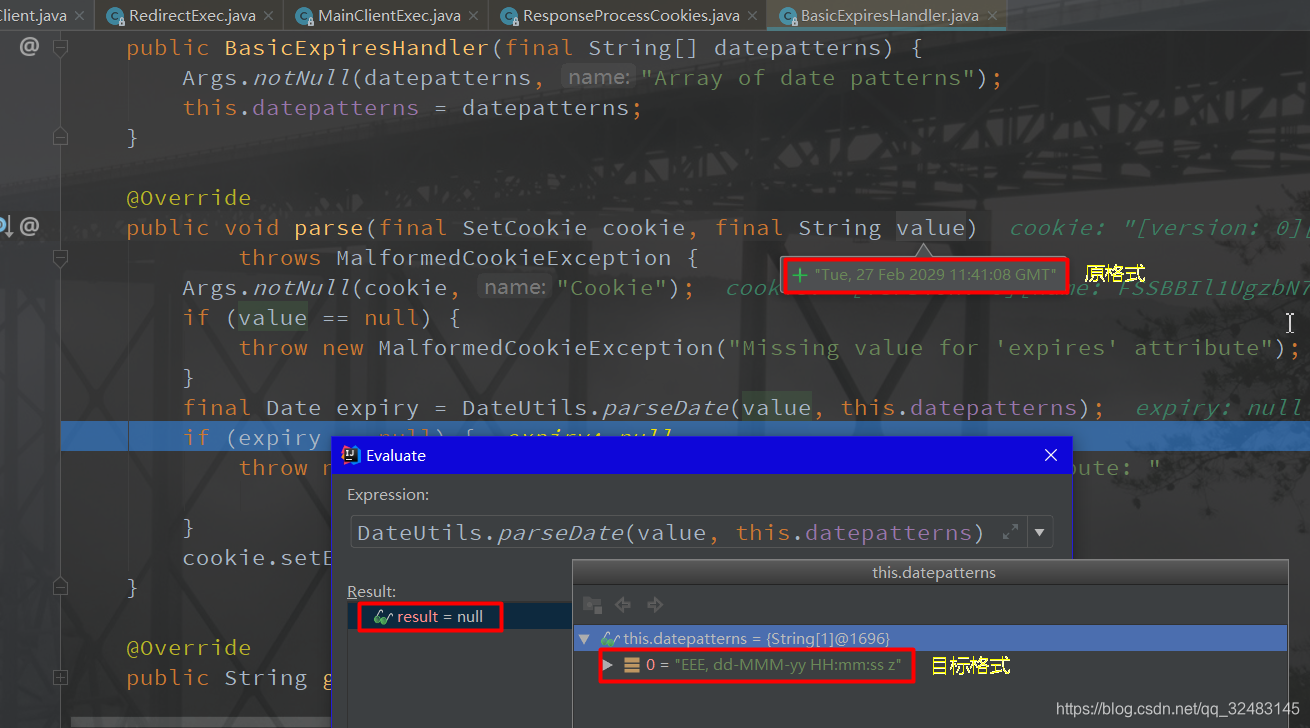Click the first toolbar icon in this.datepatterns popup
Image resolution: width=1310 pixels, height=728 pixels.
(x=592, y=605)
